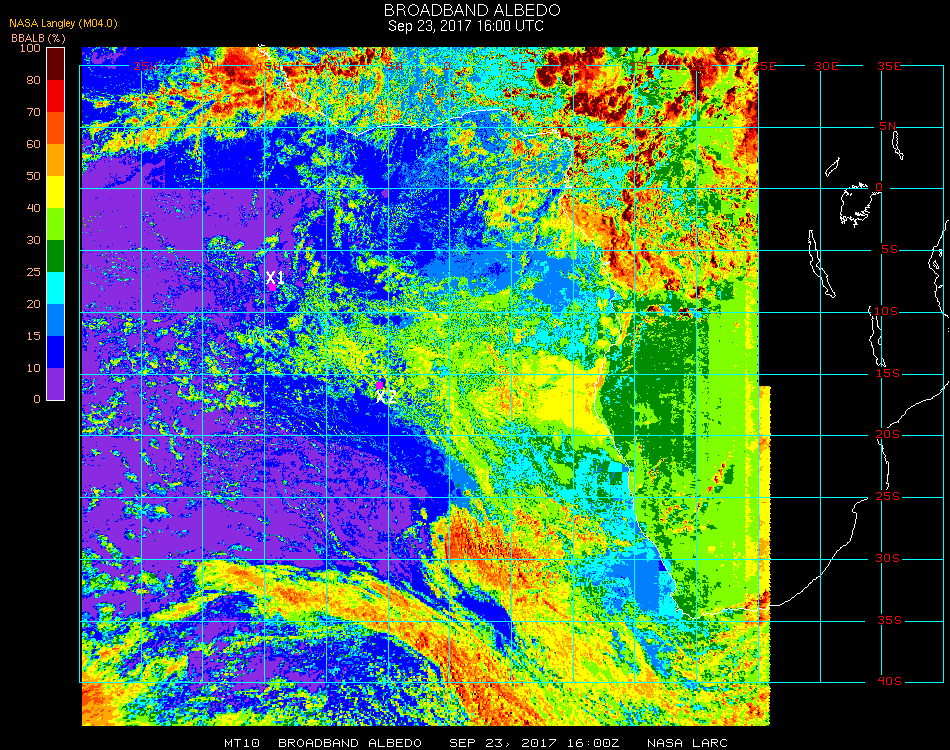Click the 5N latitude label

pyautogui.click(x=888, y=126)
